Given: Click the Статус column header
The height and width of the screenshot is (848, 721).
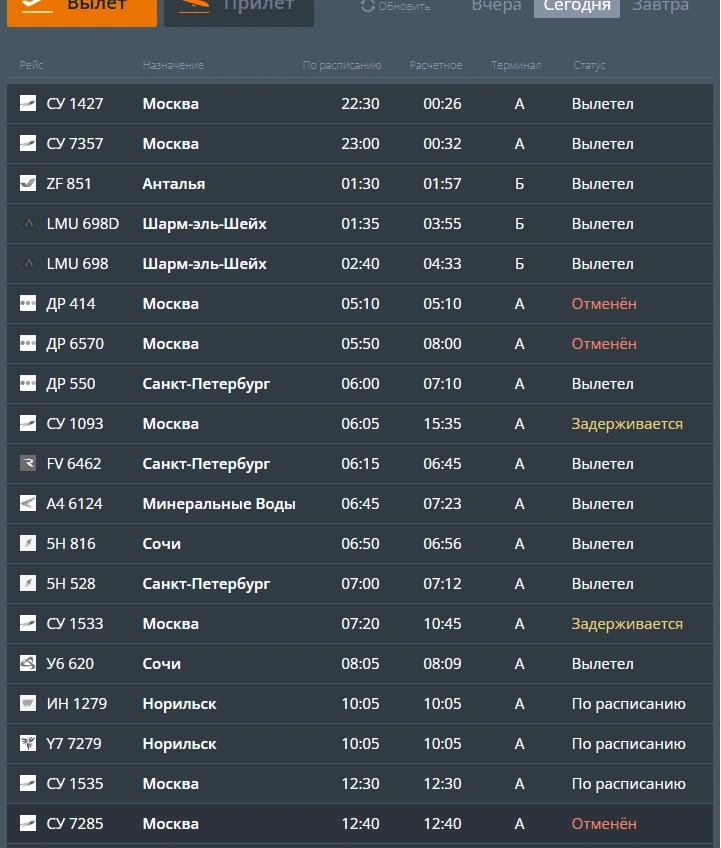Looking at the screenshot, I should click(589, 65).
